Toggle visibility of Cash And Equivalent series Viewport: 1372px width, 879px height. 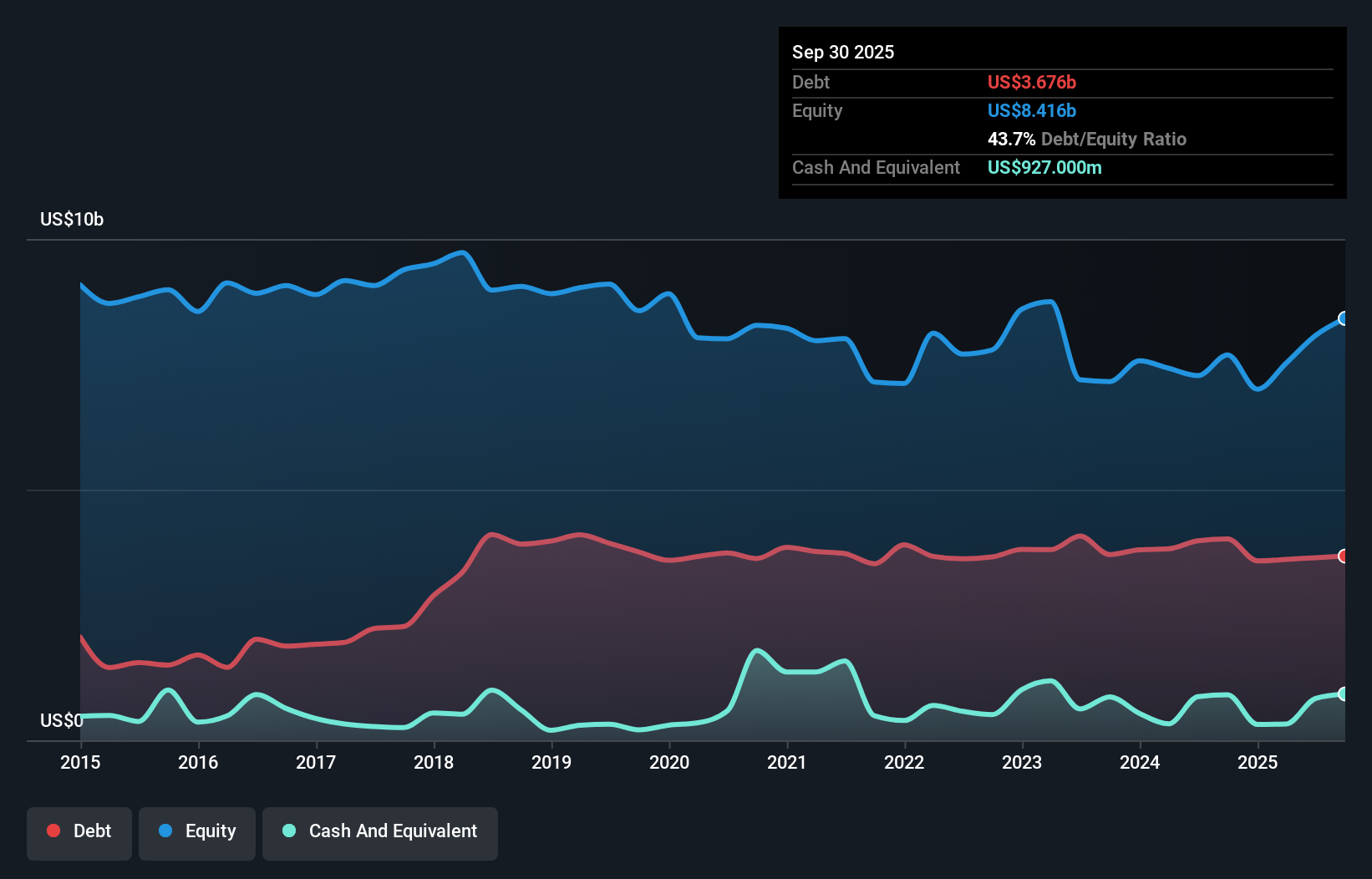pyautogui.click(x=380, y=831)
